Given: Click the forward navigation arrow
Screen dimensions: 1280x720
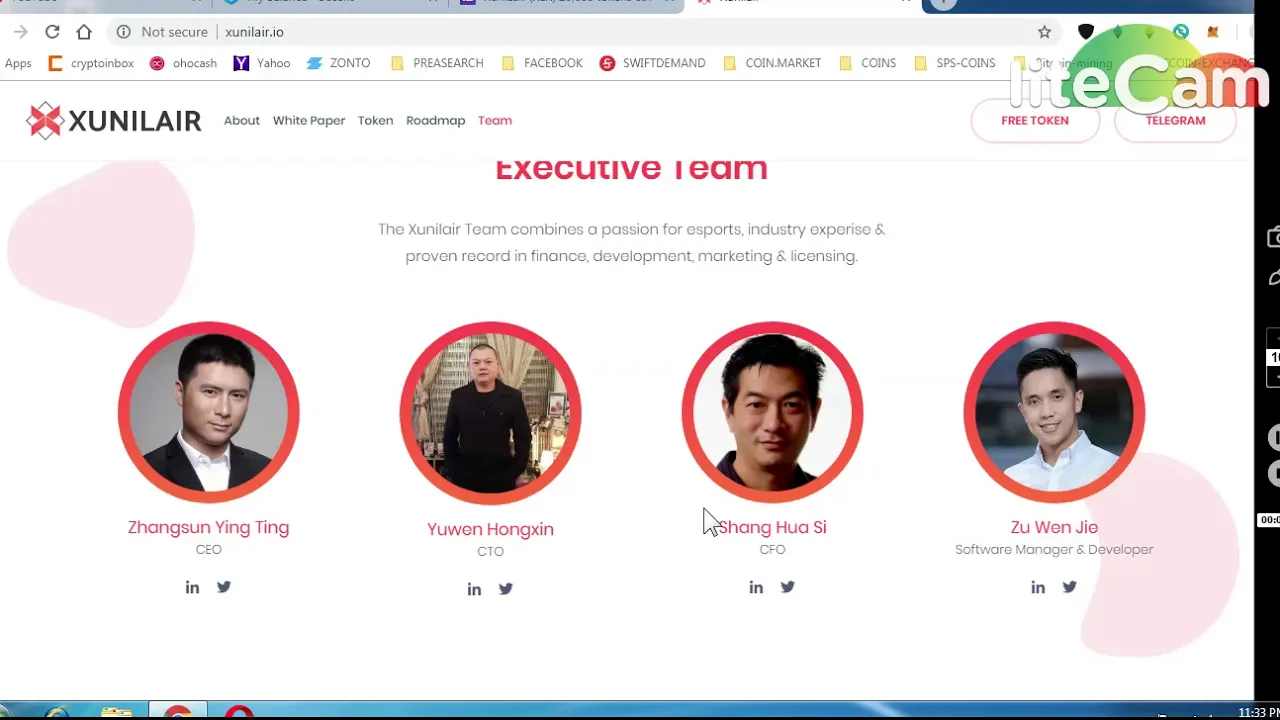Looking at the screenshot, I should 20,32.
